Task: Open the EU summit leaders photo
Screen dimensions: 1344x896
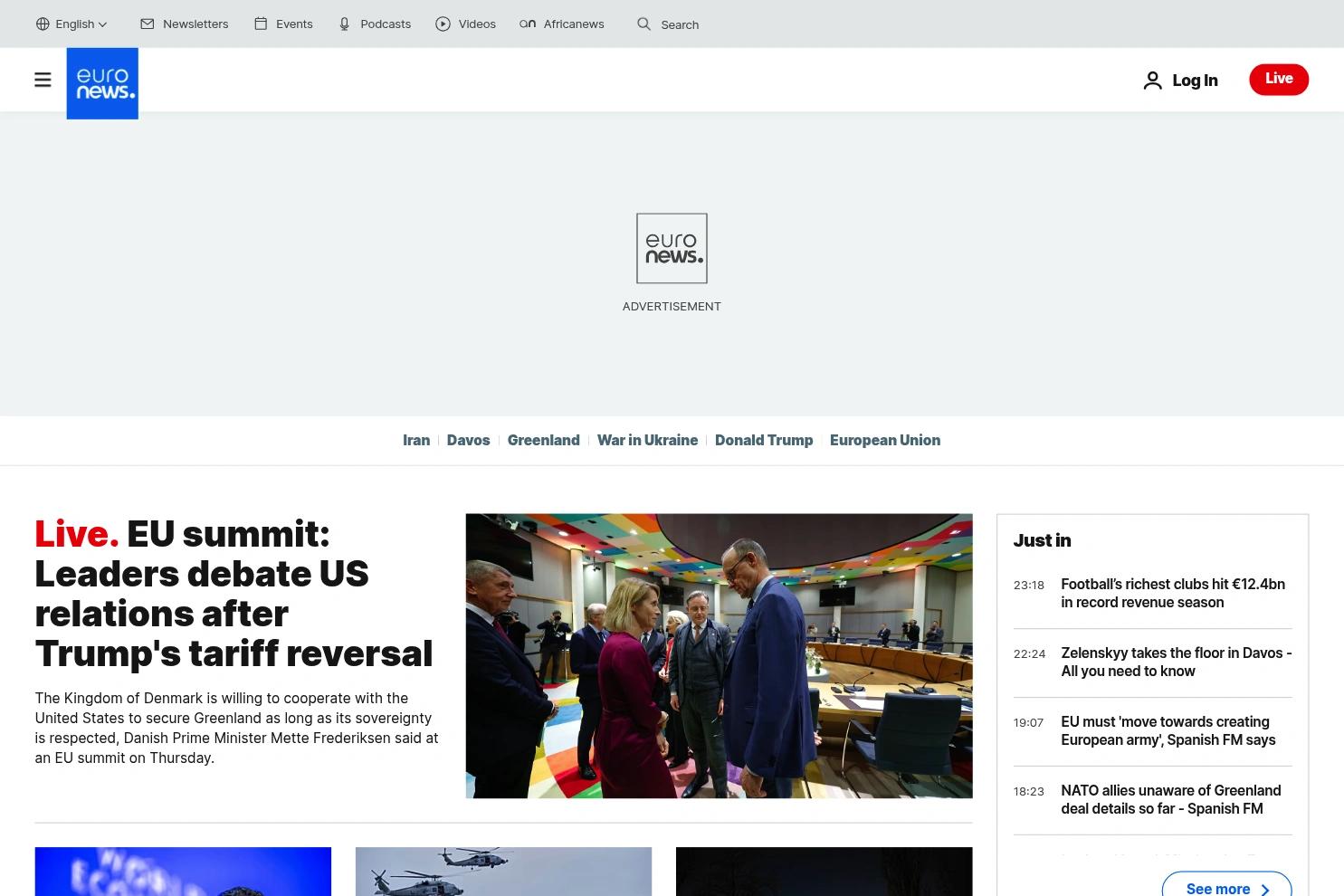Action: (x=720, y=656)
